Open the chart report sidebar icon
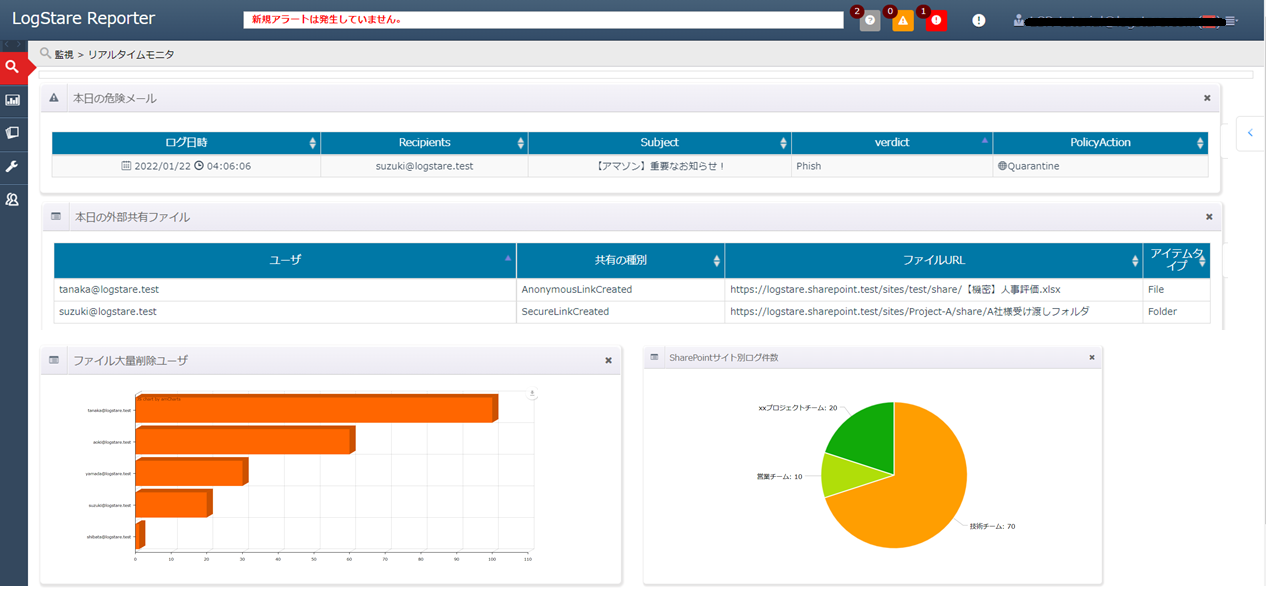This screenshot has width=1266, height=589. (x=13, y=100)
